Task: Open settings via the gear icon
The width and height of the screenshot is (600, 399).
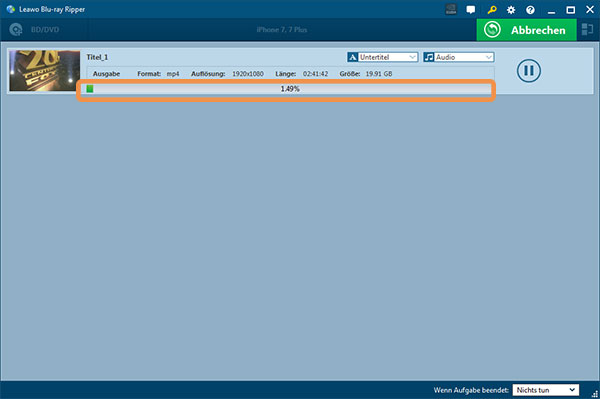Action: 511,10
